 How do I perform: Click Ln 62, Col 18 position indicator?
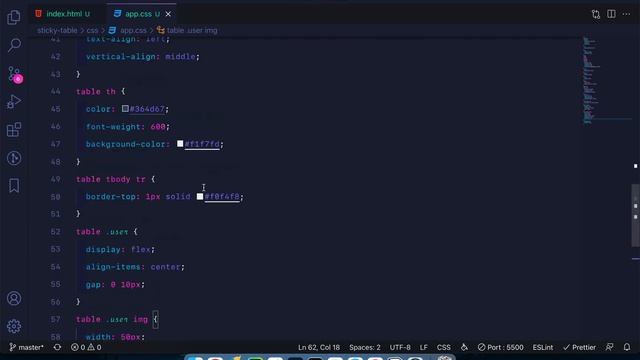(319, 347)
